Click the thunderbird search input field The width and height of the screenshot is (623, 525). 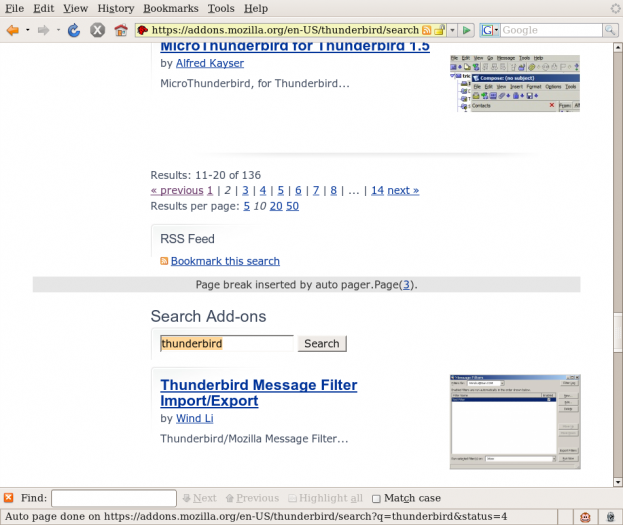[226, 343]
